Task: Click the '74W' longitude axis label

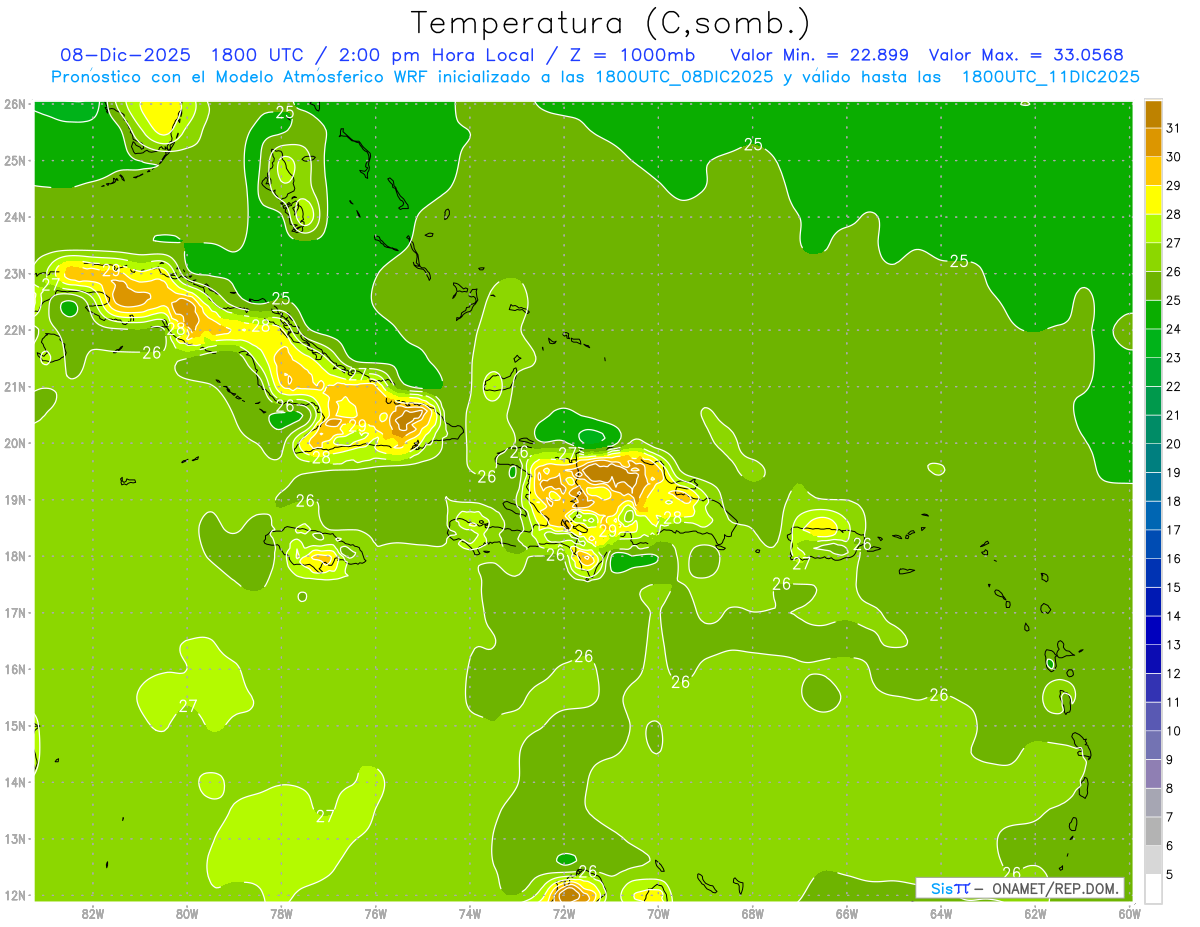Action: point(470,913)
